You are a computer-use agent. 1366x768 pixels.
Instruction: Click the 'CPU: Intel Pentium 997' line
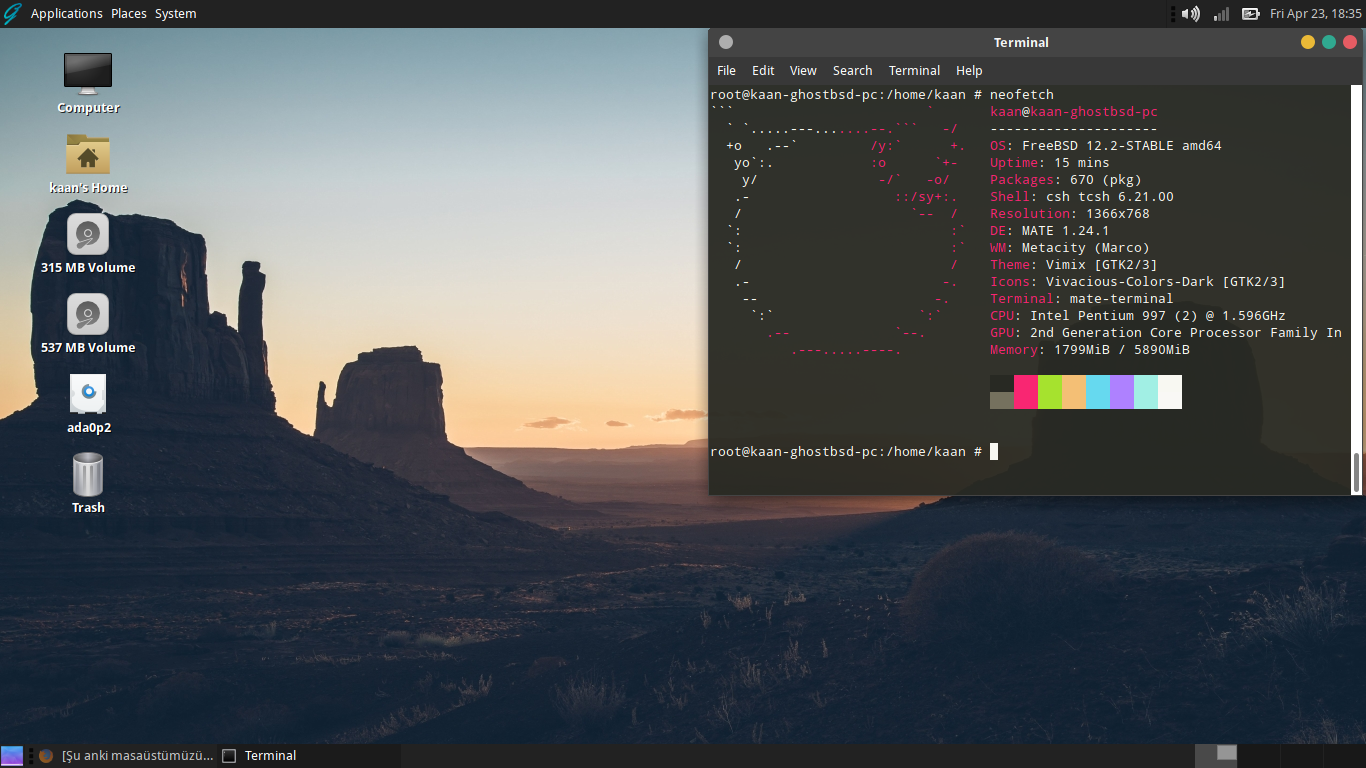(1138, 316)
